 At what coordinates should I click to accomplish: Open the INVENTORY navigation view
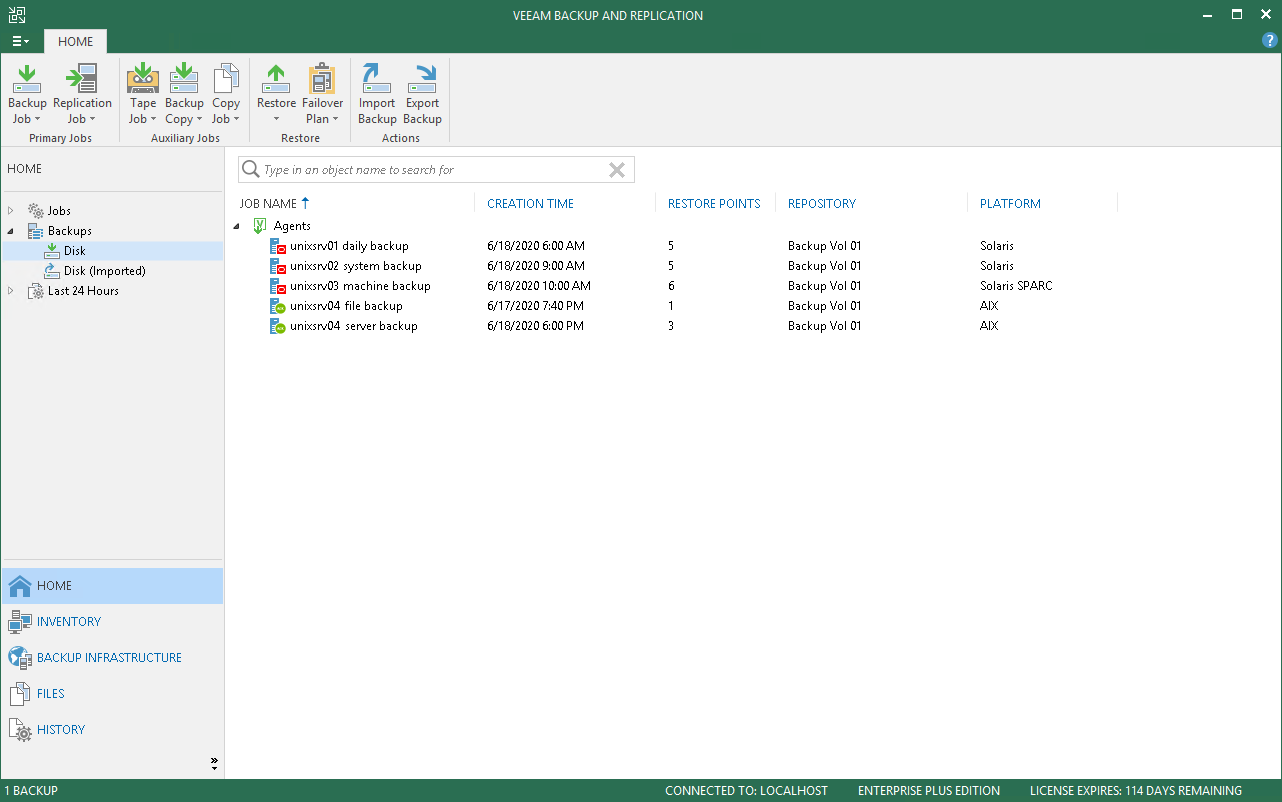coord(112,622)
